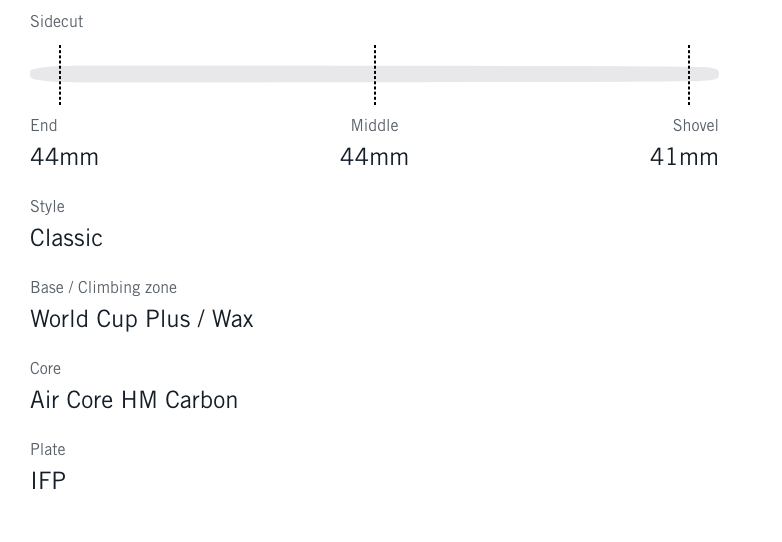782x542 pixels.
Task: Select the Air Core HM Carbon value
Action: click(134, 400)
